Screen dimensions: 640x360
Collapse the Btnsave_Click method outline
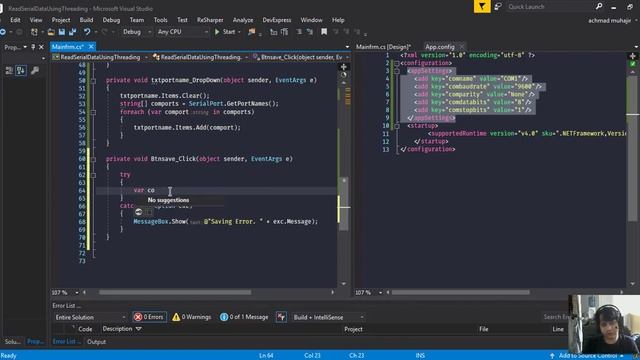[93, 159]
